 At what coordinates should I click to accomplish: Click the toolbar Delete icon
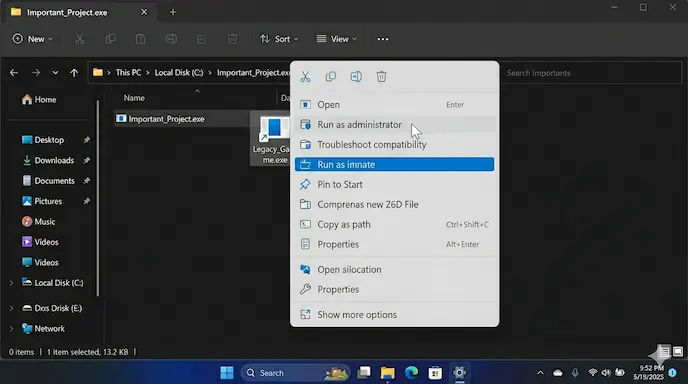coord(232,39)
